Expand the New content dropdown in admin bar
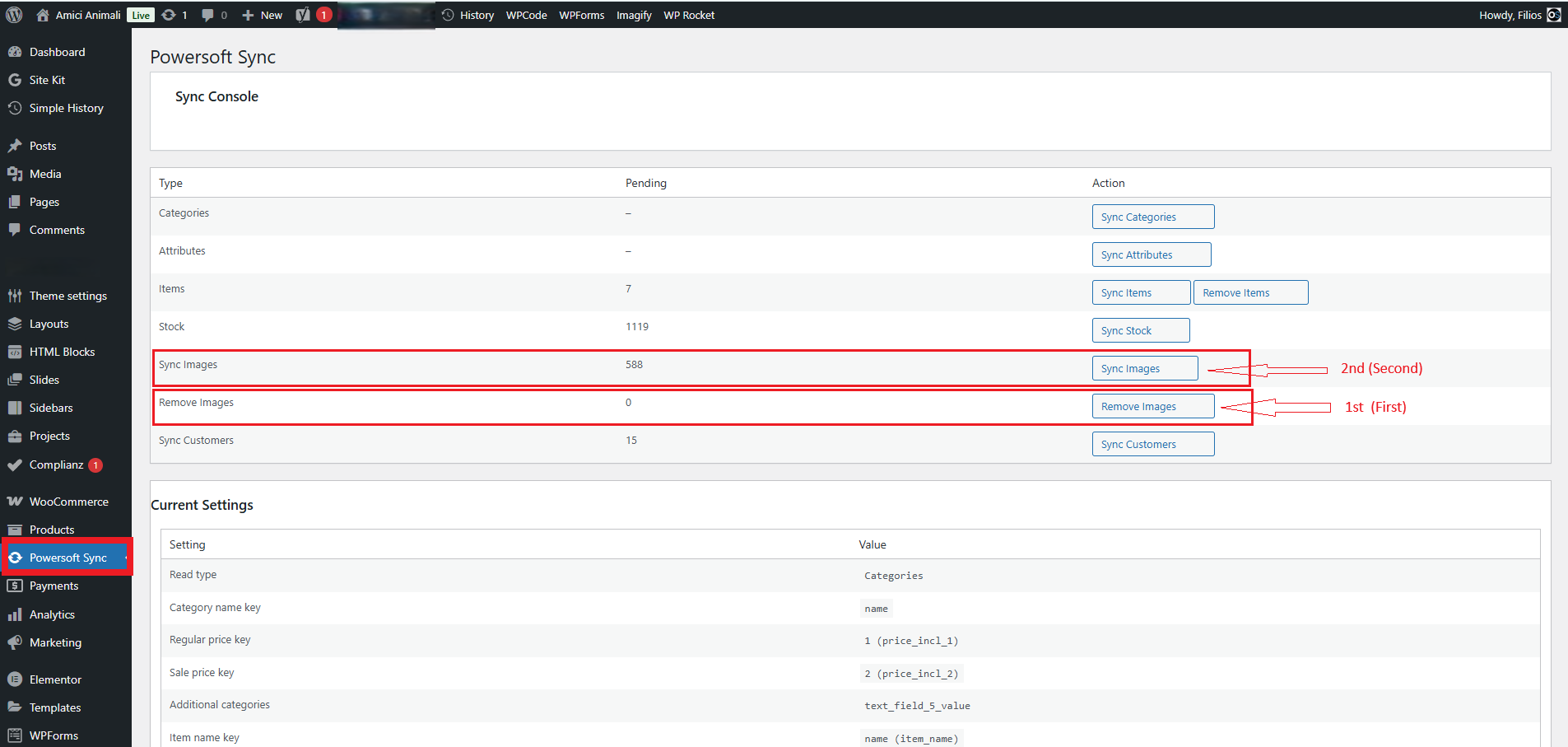Screen dimensions: 1568x747 pyautogui.click(x=263, y=15)
